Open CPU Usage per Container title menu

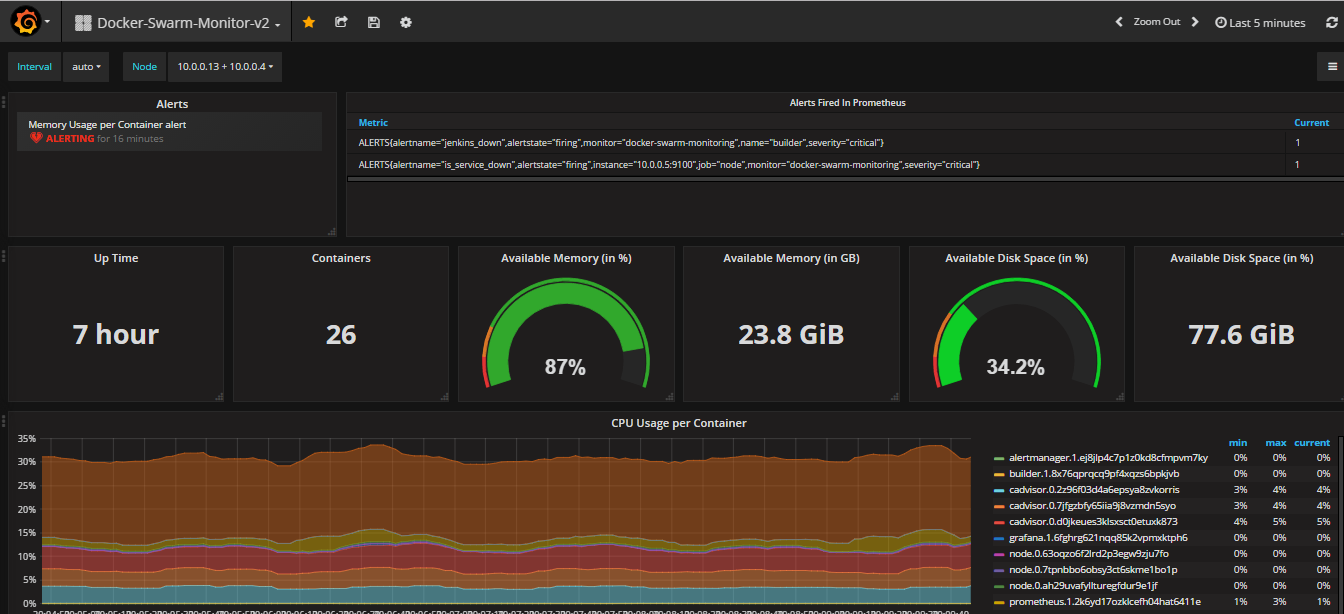679,423
